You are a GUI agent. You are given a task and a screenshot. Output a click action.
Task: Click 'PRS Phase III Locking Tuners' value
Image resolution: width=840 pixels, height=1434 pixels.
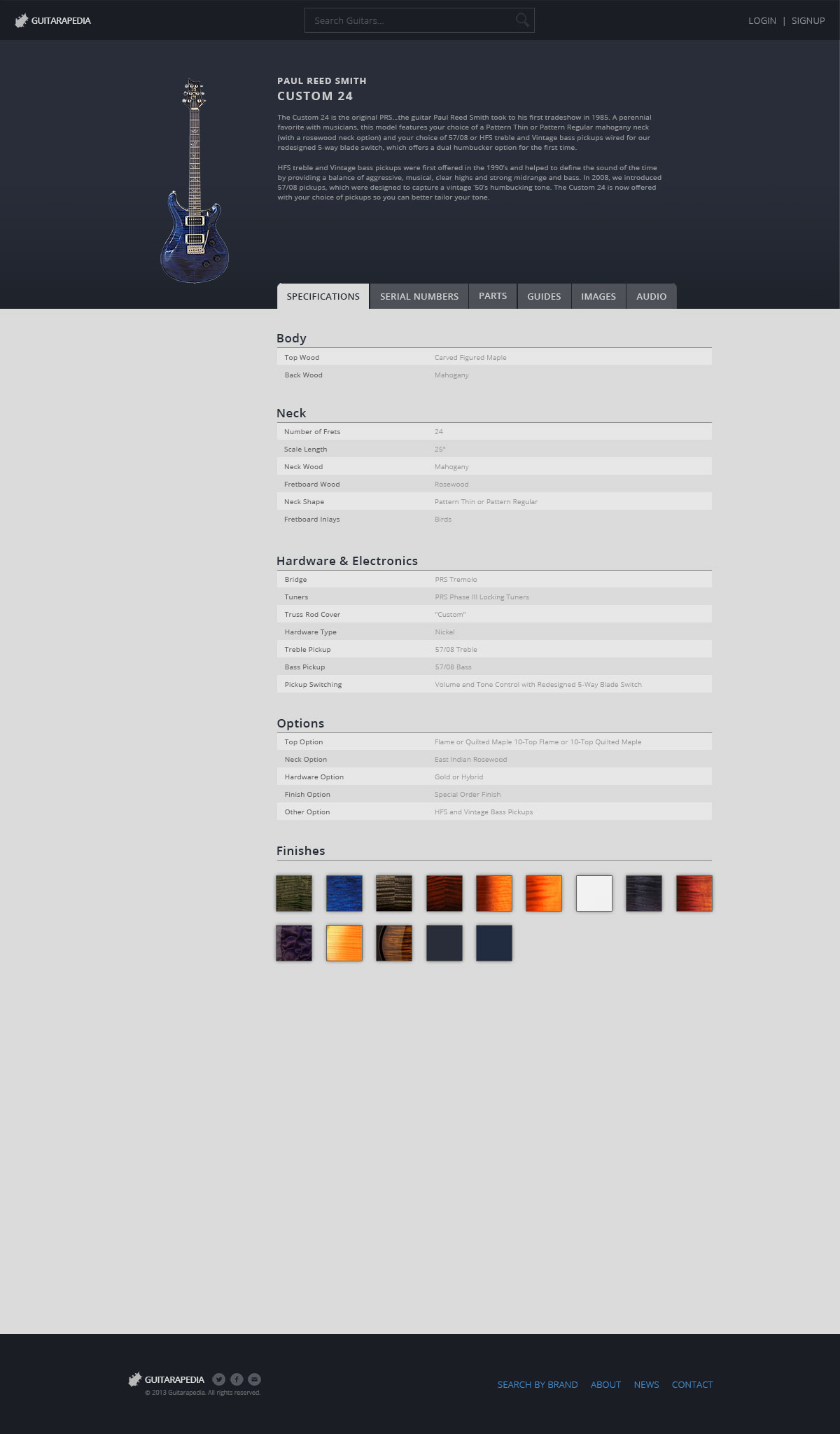click(x=482, y=597)
